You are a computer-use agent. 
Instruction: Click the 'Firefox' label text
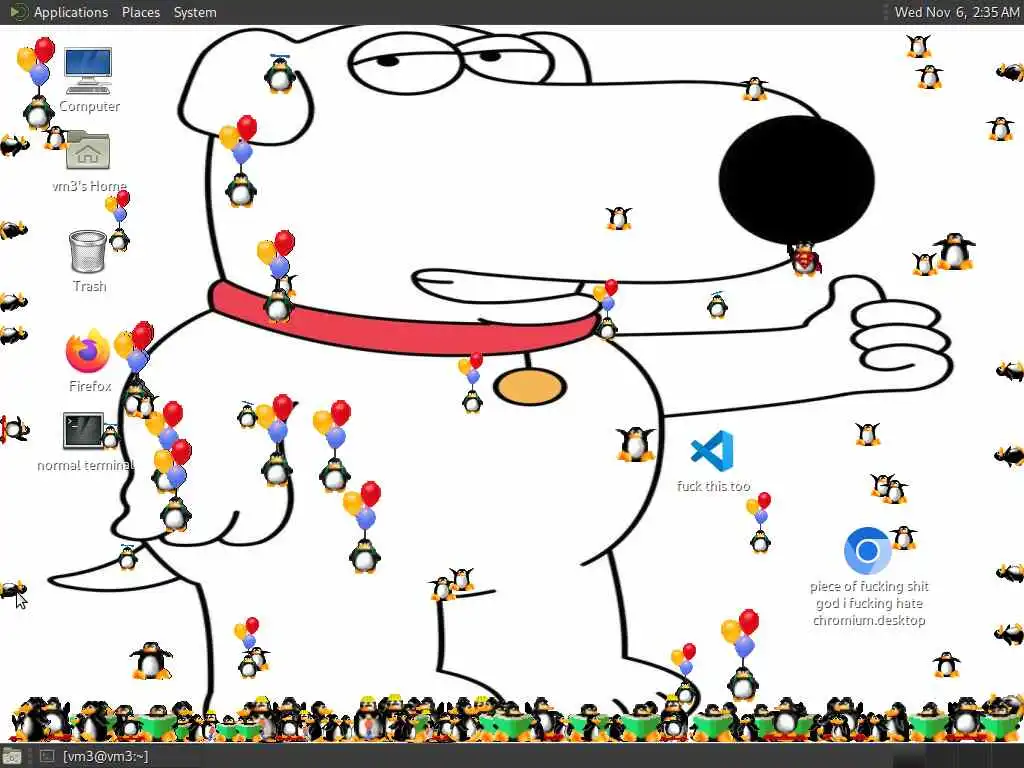(90, 386)
